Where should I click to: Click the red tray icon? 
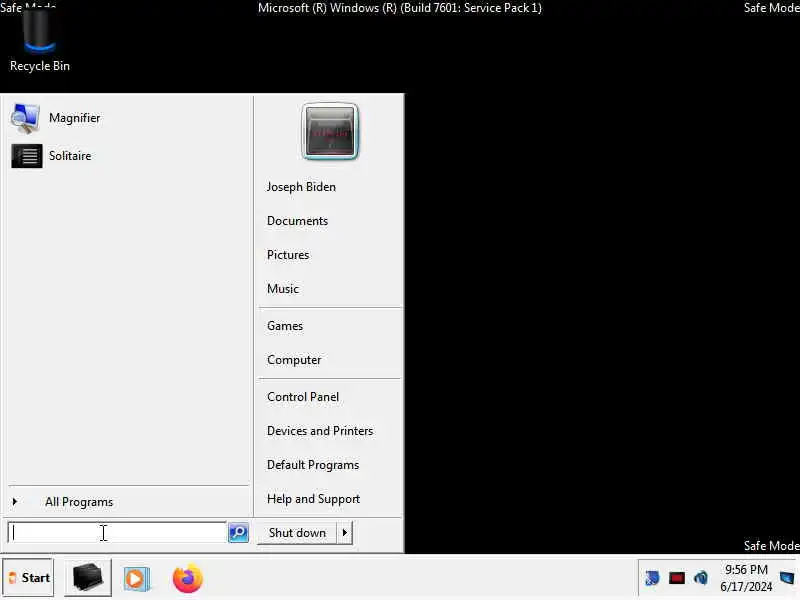point(677,578)
